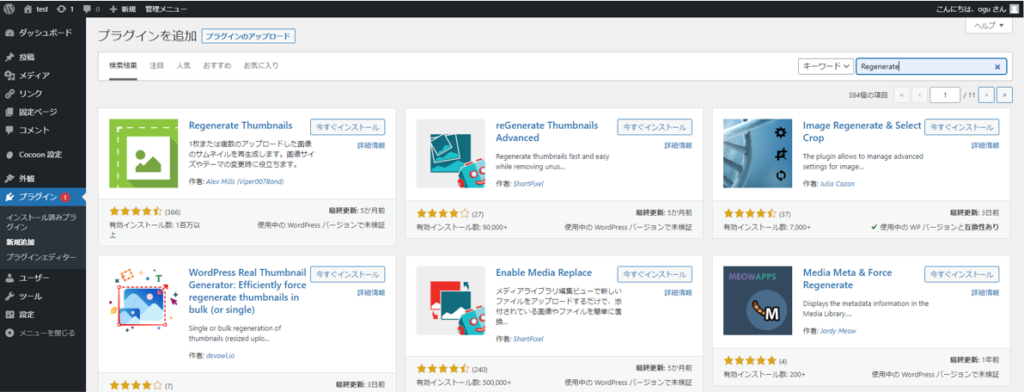Click the reGenerate Thumbnails Advanced thumbnail
The image size is (1024, 392).
coord(451,154)
